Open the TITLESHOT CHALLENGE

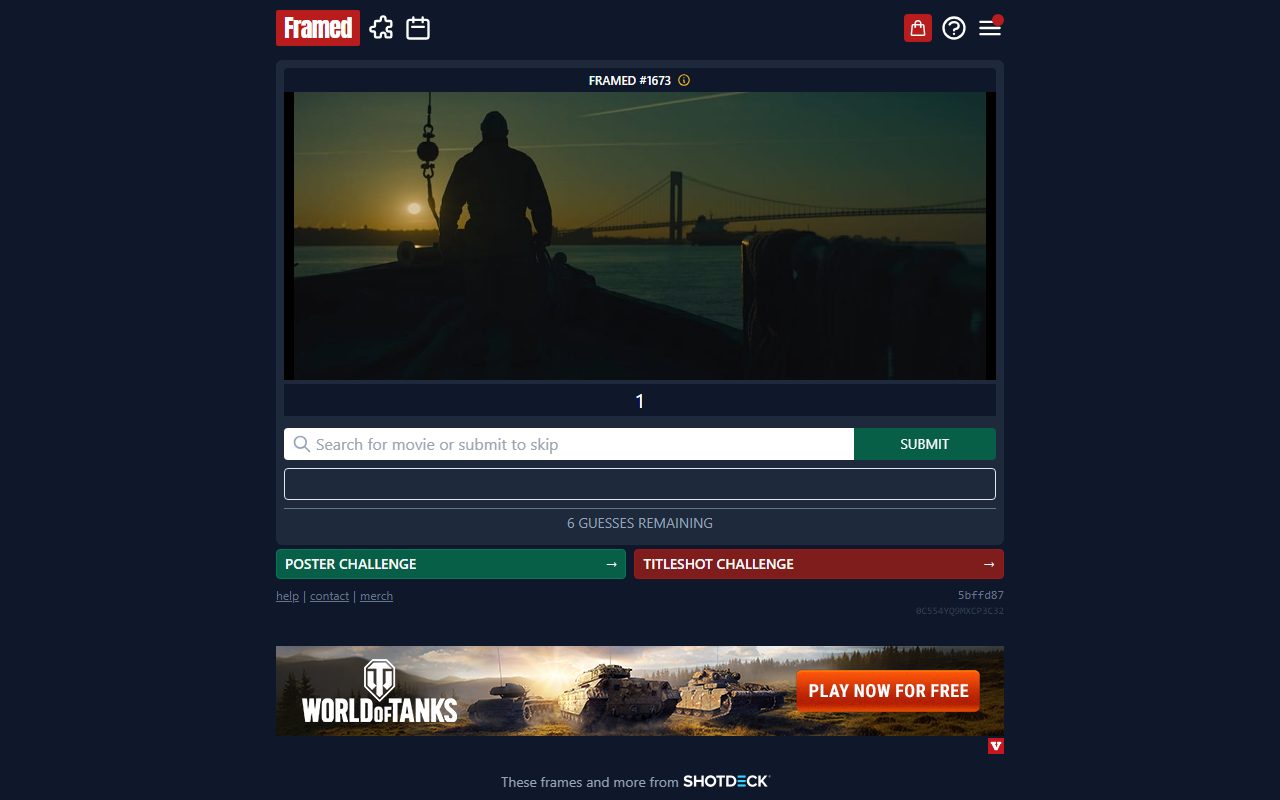click(819, 564)
